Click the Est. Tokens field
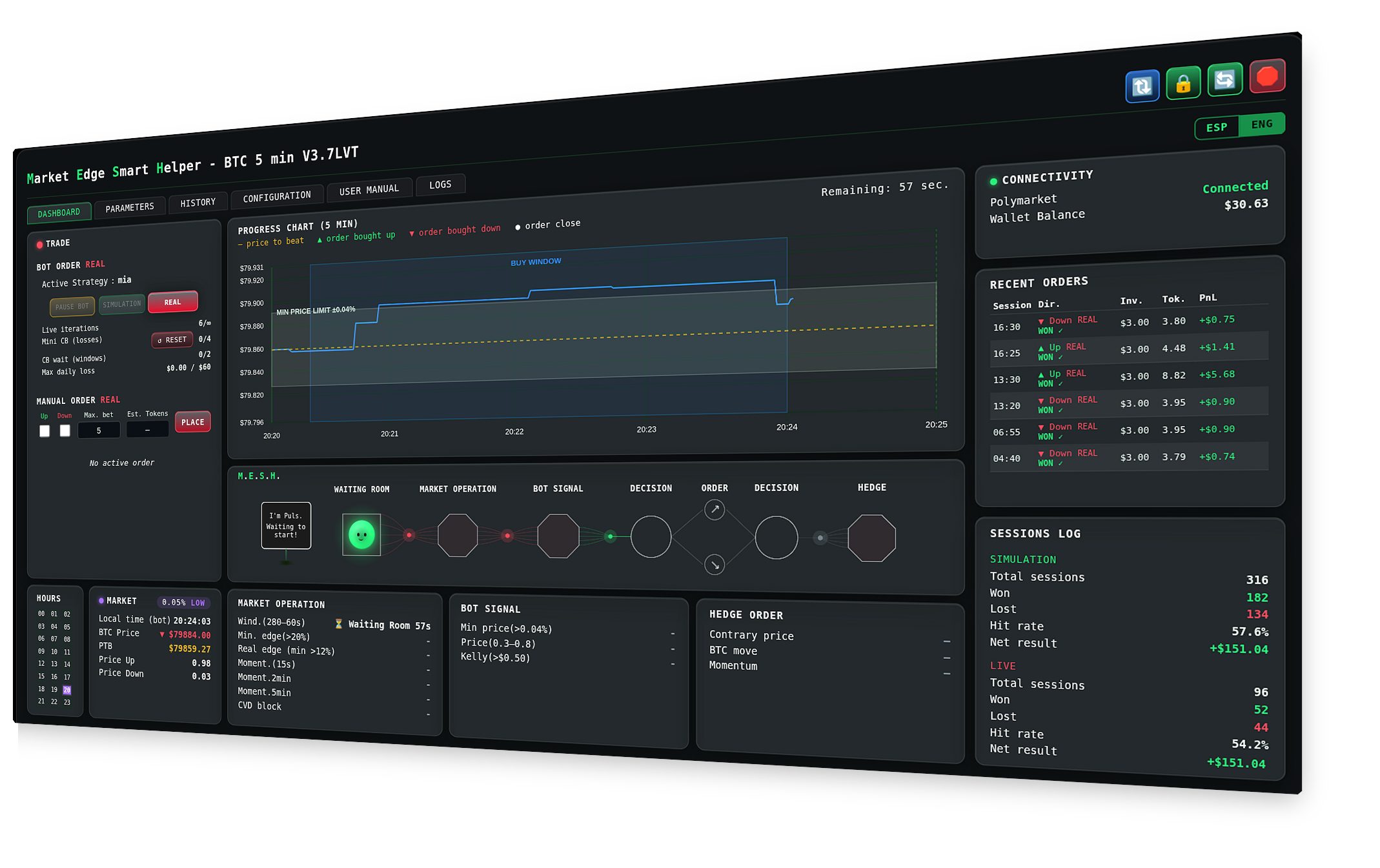The height and width of the screenshot is (868, 1380). point(148,429)
